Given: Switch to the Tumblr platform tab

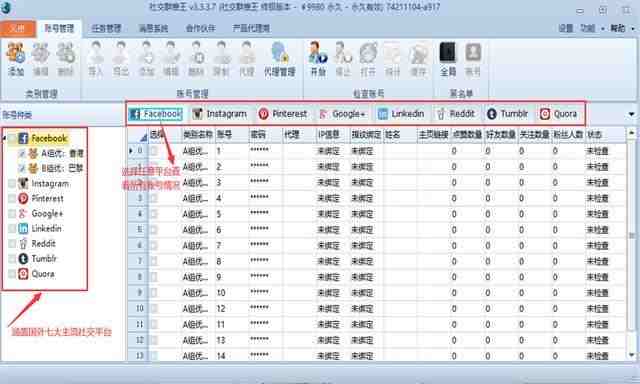Looking at the screenshot, I should (507, 114).
